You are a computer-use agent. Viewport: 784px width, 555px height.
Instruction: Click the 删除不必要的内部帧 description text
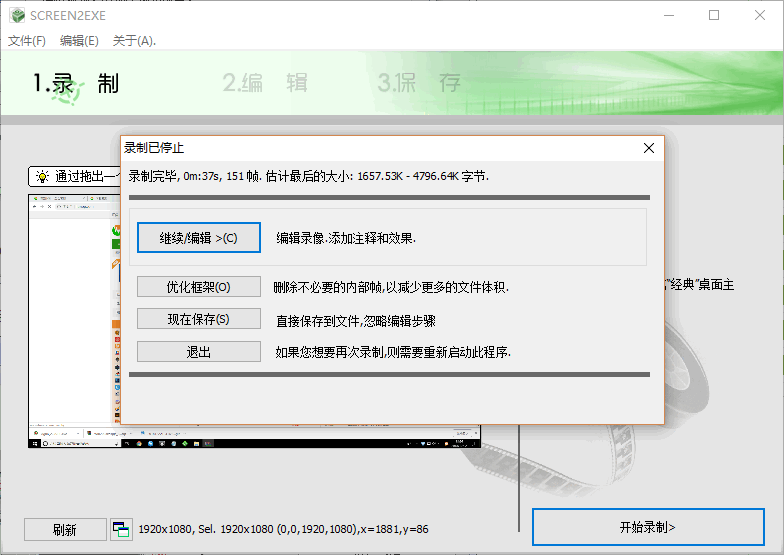click(391, 288)
